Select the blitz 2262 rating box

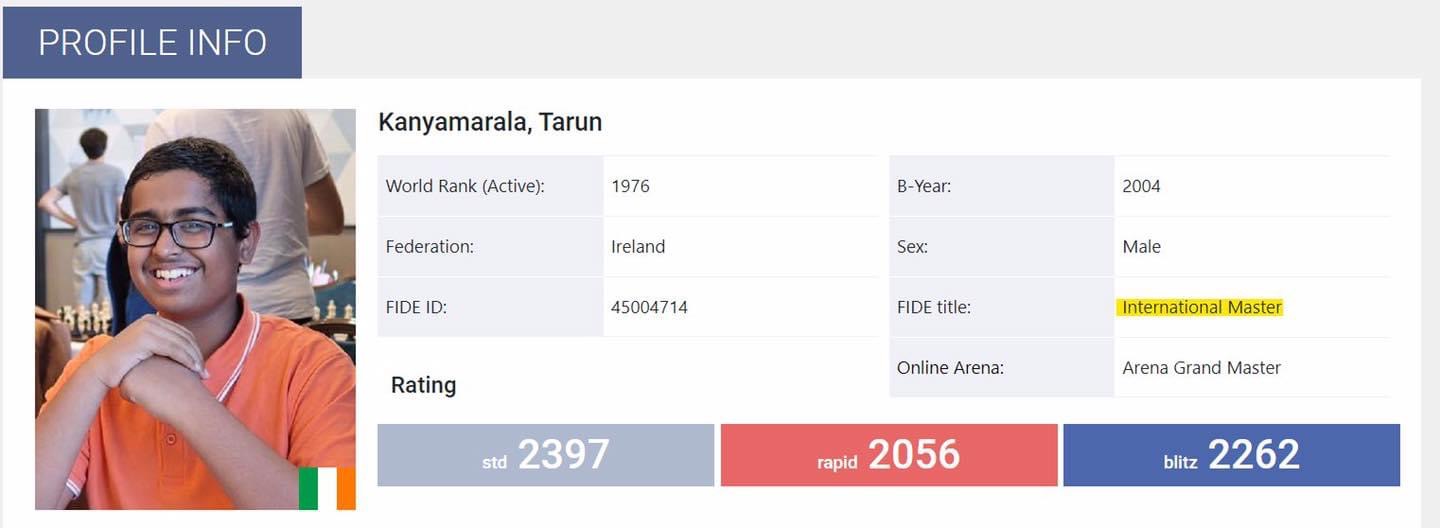tap(1231, 455)
